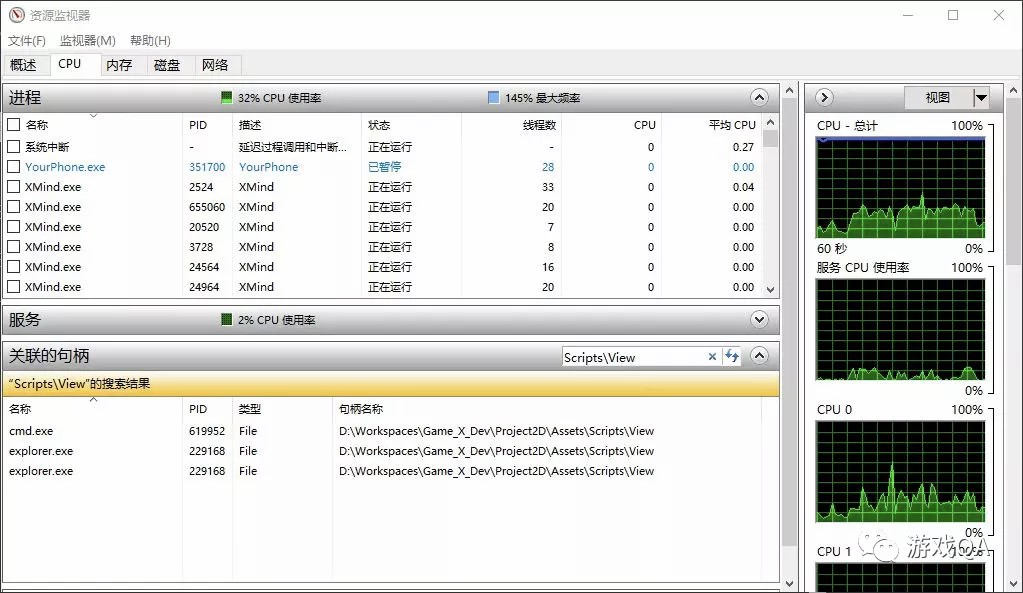Screen dimensions: 1023x593
Task: Click the 服务 CPU 使用率 graph
Action: pos(900,329)
